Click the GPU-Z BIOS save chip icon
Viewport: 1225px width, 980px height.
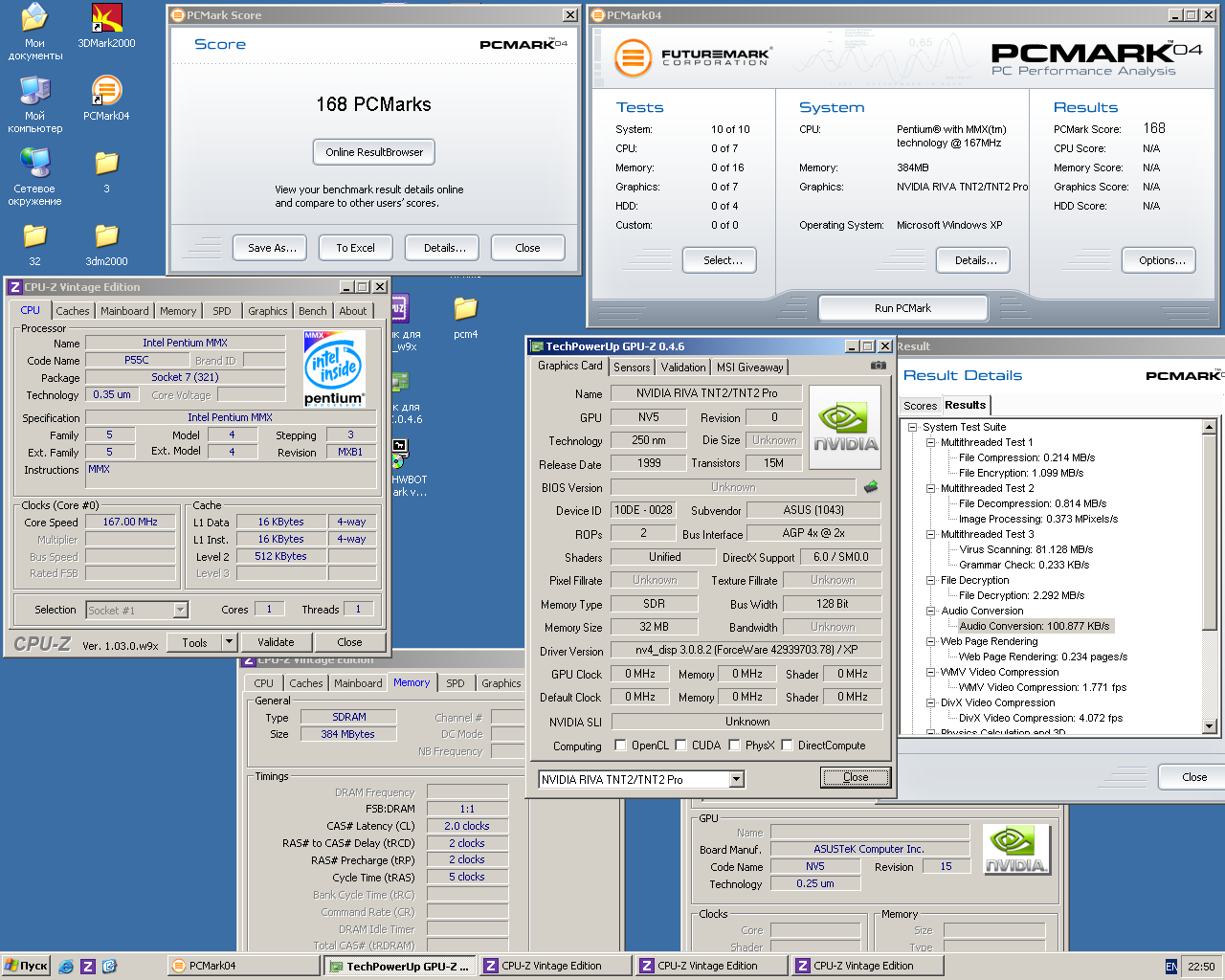[871, 486]
